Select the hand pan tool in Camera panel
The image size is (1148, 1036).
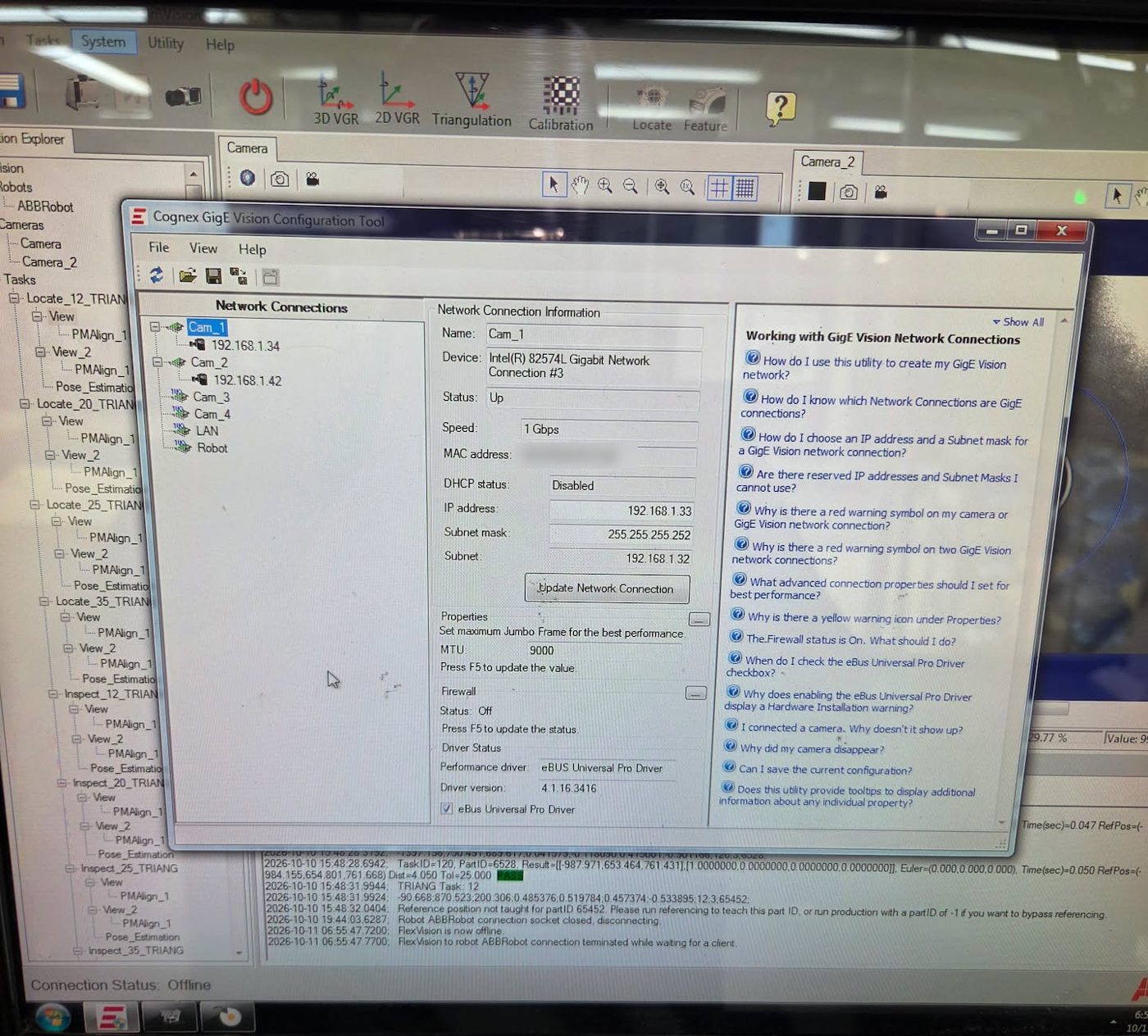(x=580, y=186)
